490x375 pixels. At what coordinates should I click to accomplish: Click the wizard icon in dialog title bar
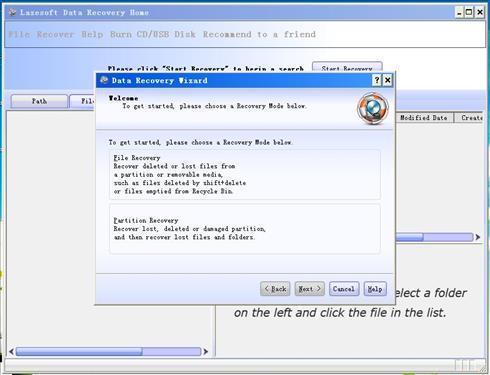[x=104, y=80]
